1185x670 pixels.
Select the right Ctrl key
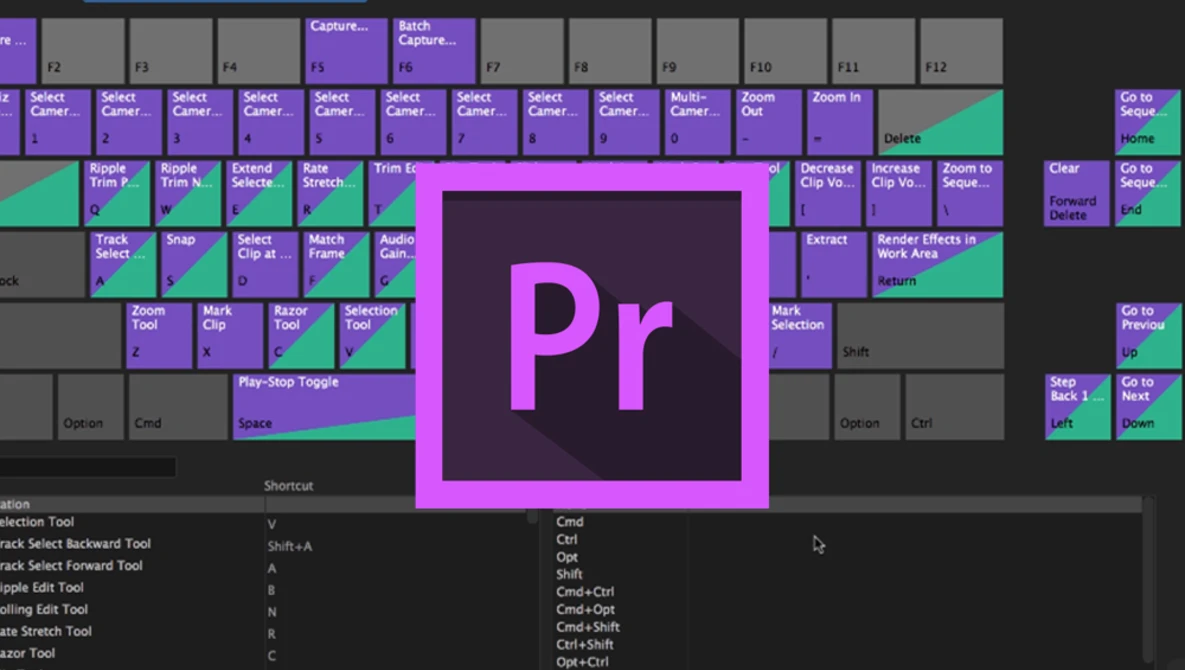954,406
